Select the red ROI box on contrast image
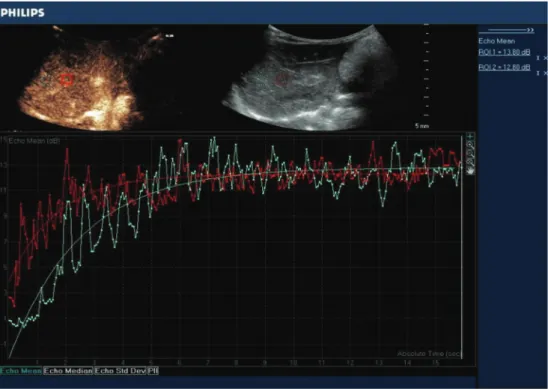This screenshot has height=389, width=548. (67, 80)
